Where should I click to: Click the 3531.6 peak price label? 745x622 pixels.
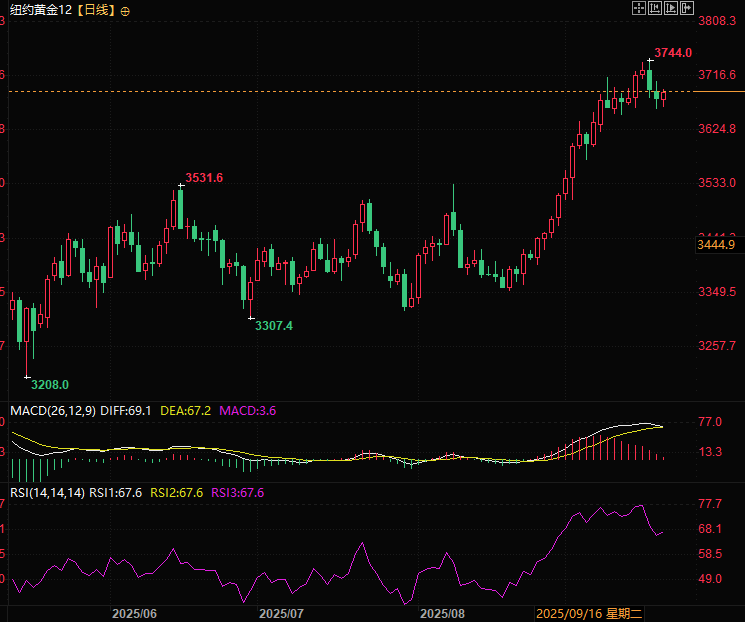204,178
